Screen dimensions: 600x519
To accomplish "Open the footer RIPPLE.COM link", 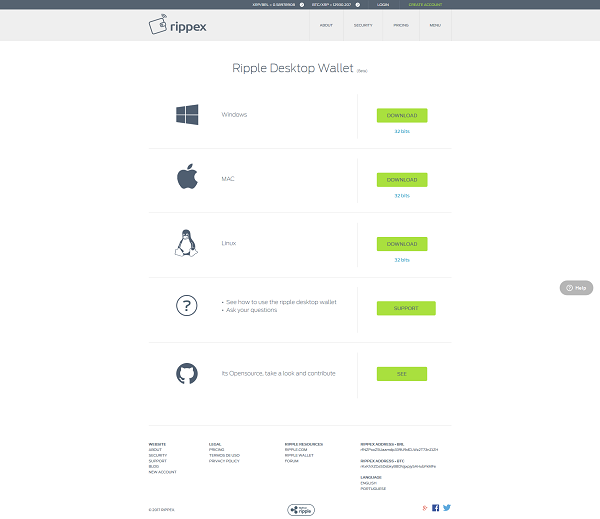I will tap(296, 450).
